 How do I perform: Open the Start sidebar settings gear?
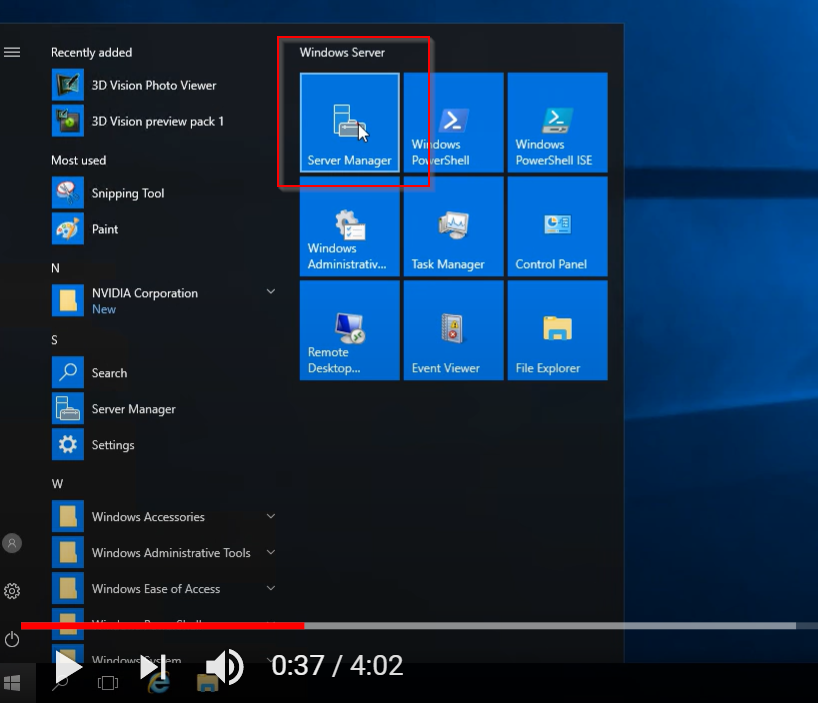12,591
